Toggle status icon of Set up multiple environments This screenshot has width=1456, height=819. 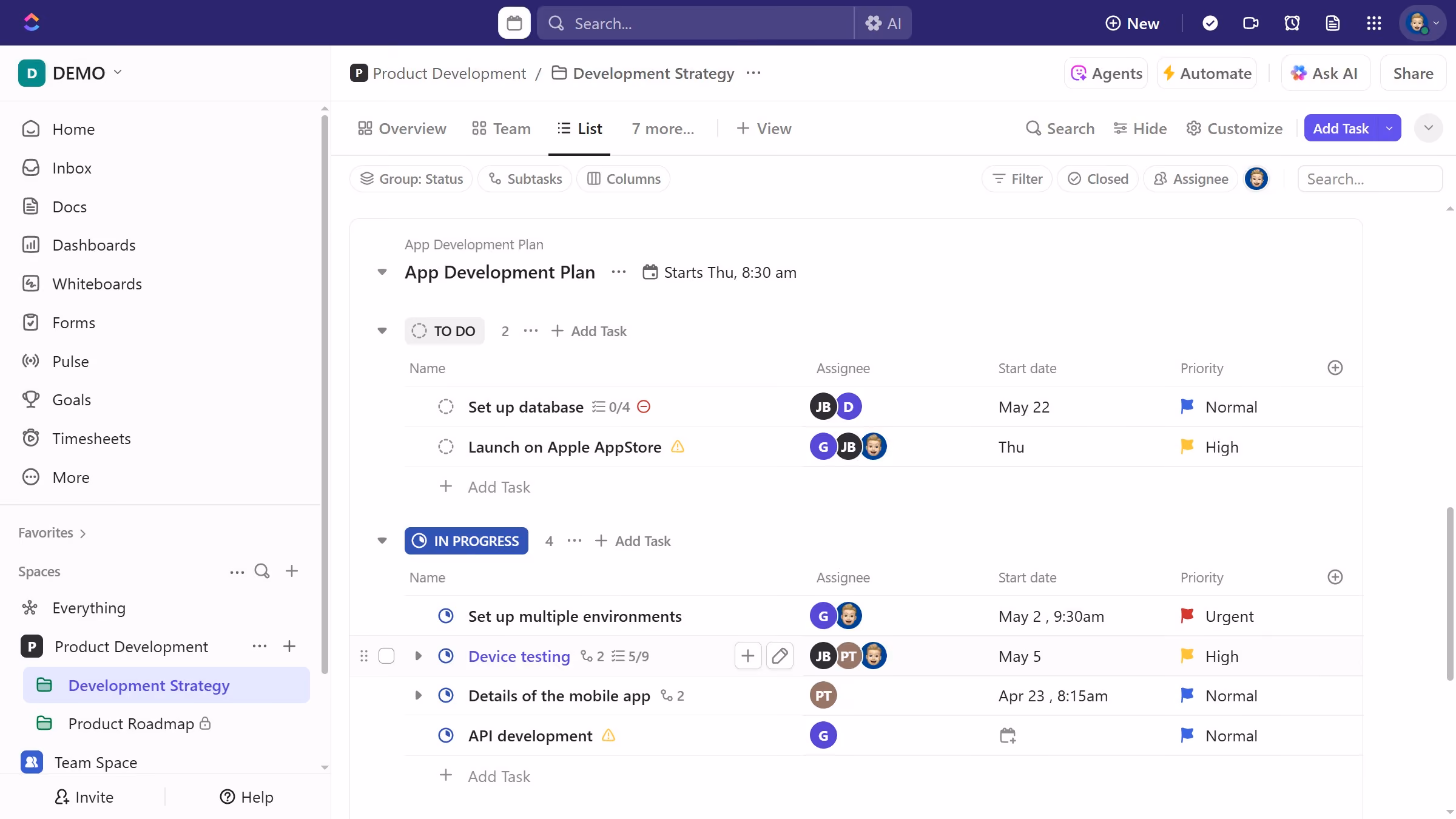(x=446, y=616)
